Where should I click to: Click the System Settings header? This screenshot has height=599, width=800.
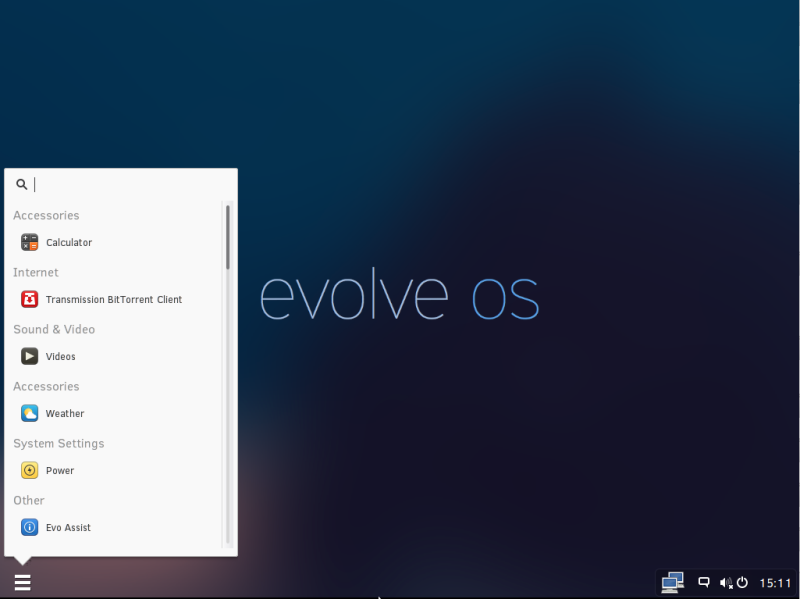59,443
